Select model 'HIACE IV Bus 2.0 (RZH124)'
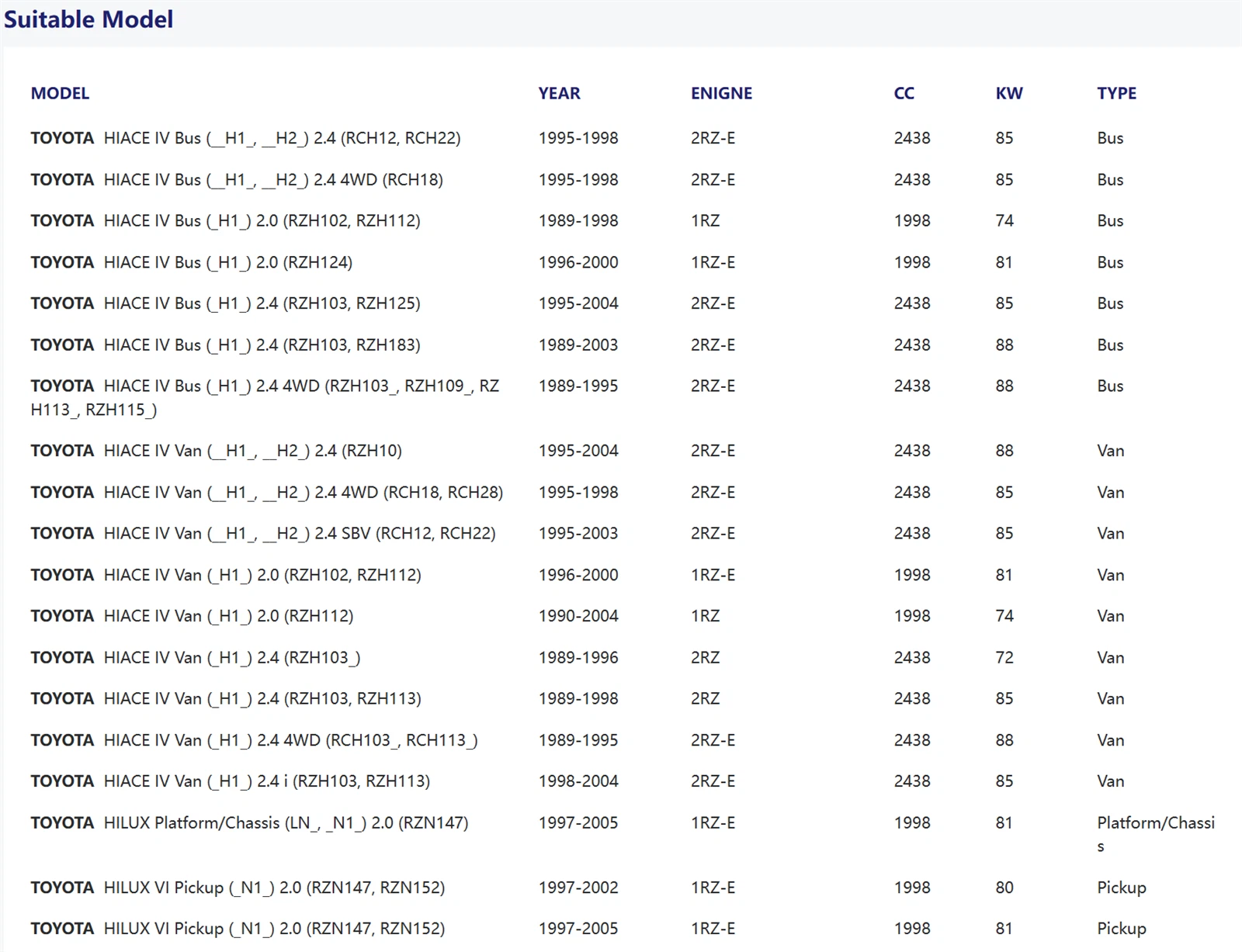The width and height of the screenshot is (1242, 952). (x=191, y=262)
